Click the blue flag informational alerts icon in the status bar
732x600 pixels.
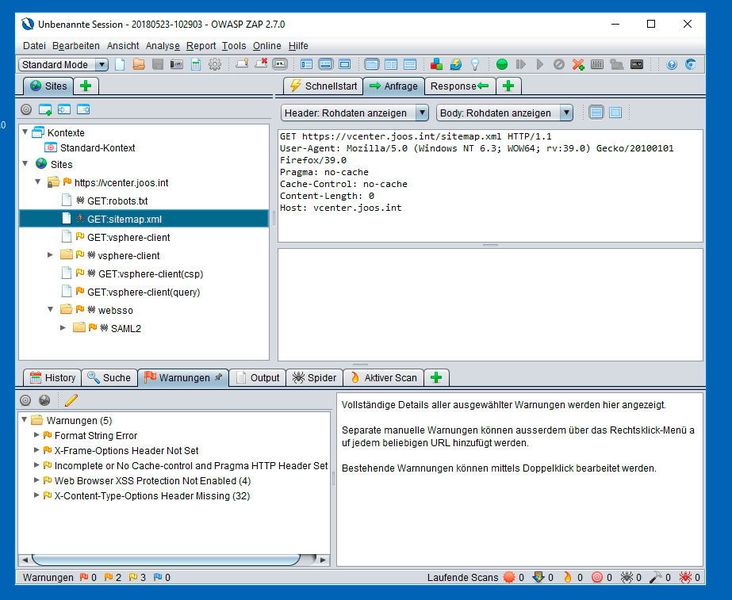point(158,578)
